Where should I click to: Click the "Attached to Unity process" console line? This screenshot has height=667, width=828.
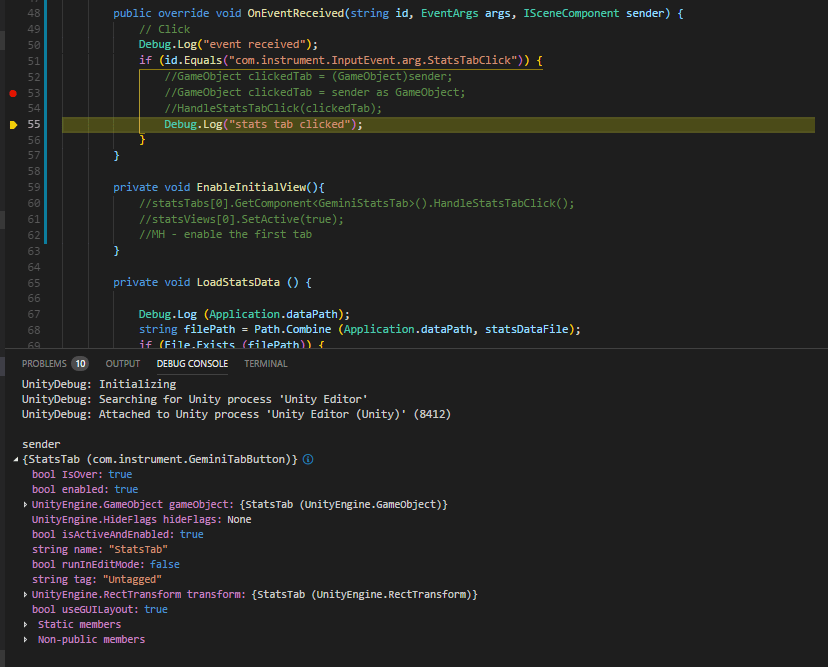tap(236, 415)
